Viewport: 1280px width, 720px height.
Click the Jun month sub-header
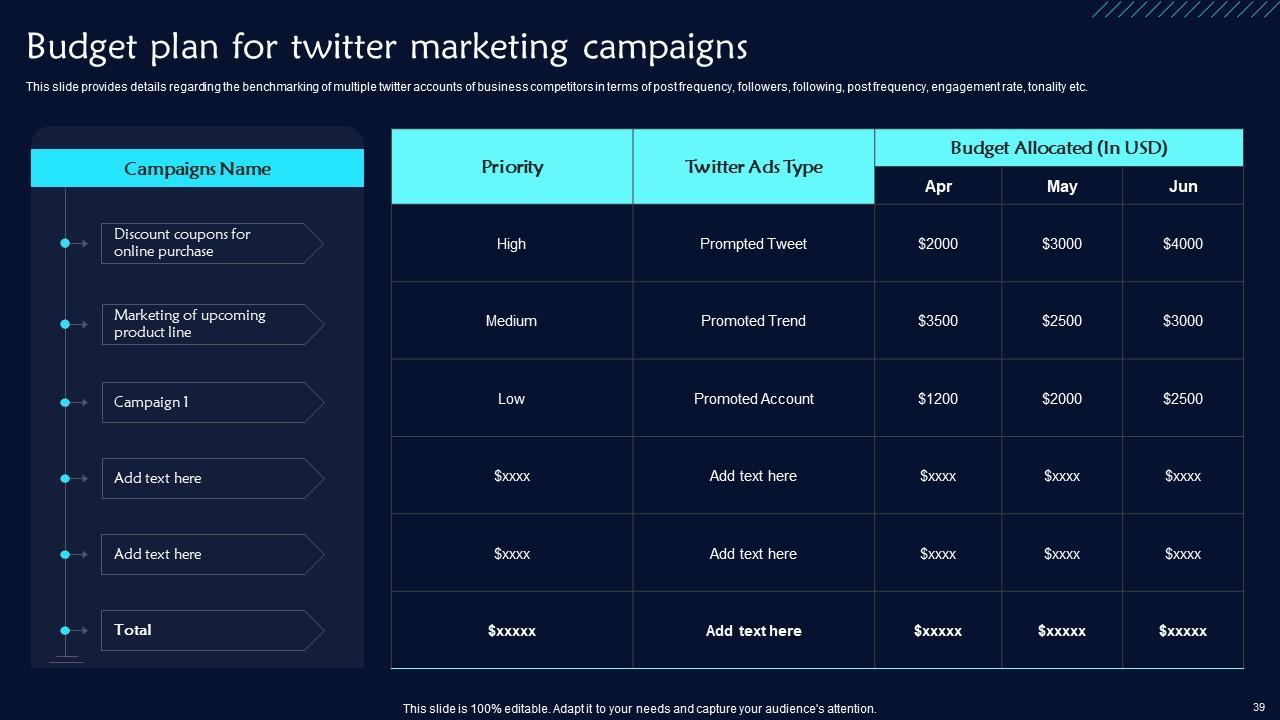click(1183, 186)
